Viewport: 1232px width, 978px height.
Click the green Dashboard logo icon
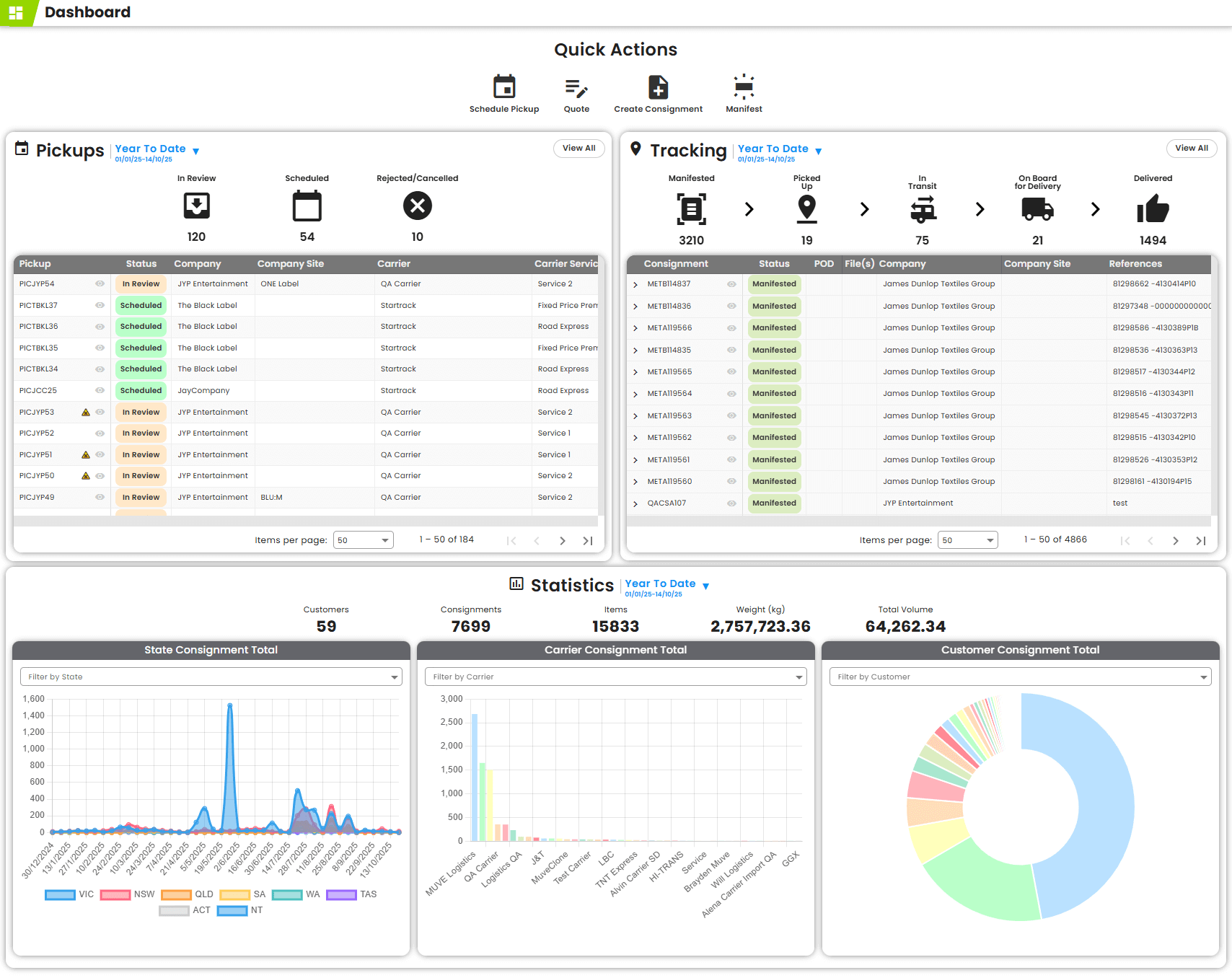coord(17,12)
